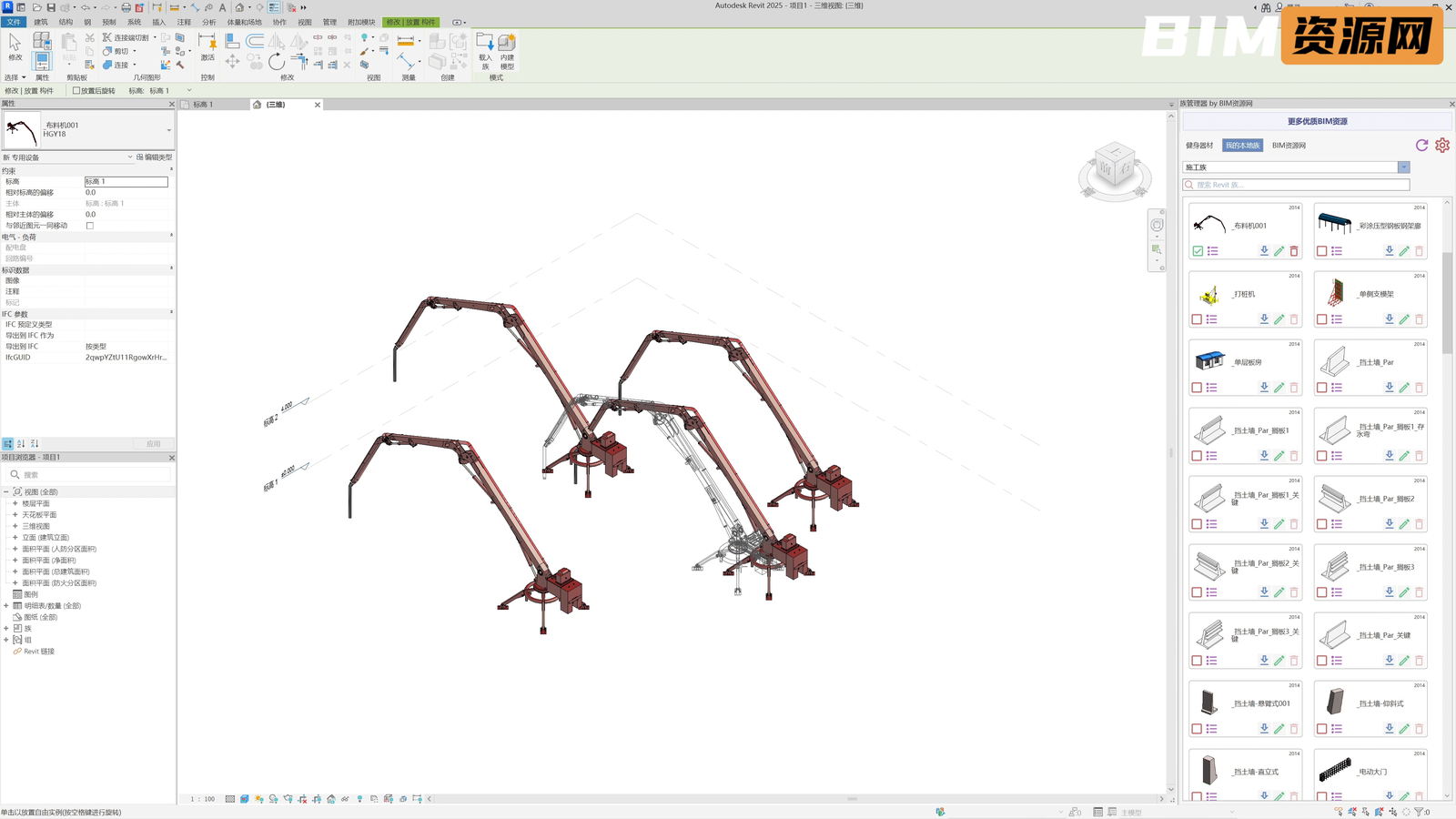
Task: Click the delete trash icon on 布料机001 card
Action: [1294, 251]
